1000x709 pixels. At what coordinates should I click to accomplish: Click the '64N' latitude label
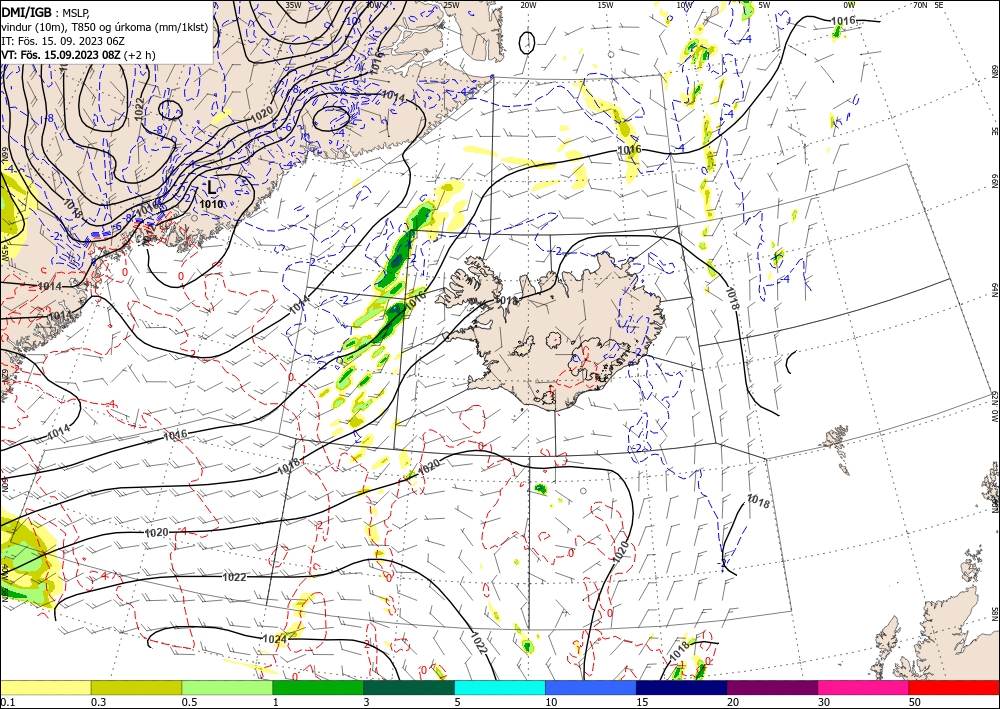(x=994, y=289)
